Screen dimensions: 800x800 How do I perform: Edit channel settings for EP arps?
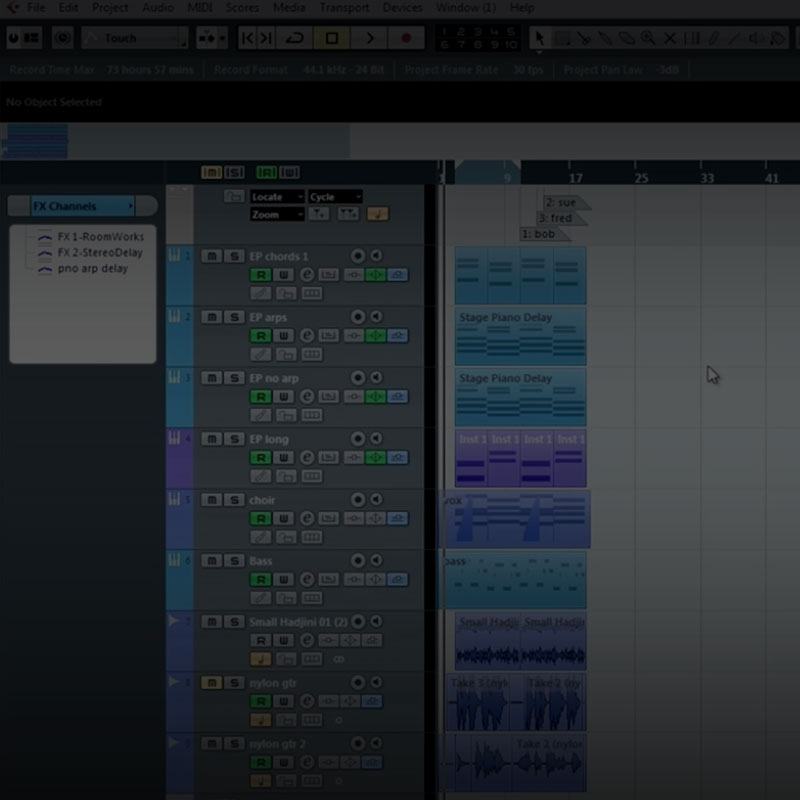pyautogui.click(x=307, y=336)
